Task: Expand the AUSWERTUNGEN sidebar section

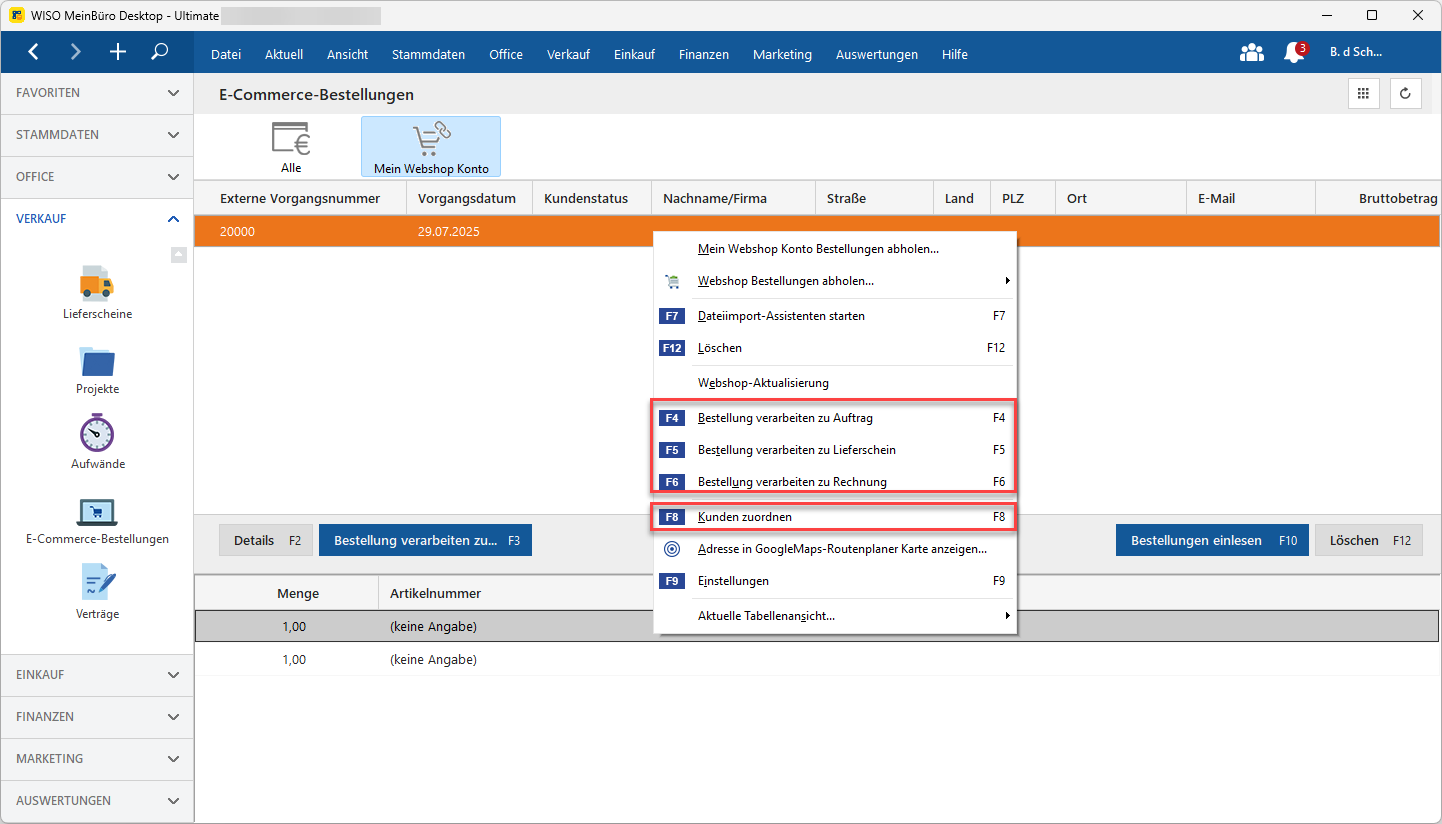Action: tap(97, 801)
